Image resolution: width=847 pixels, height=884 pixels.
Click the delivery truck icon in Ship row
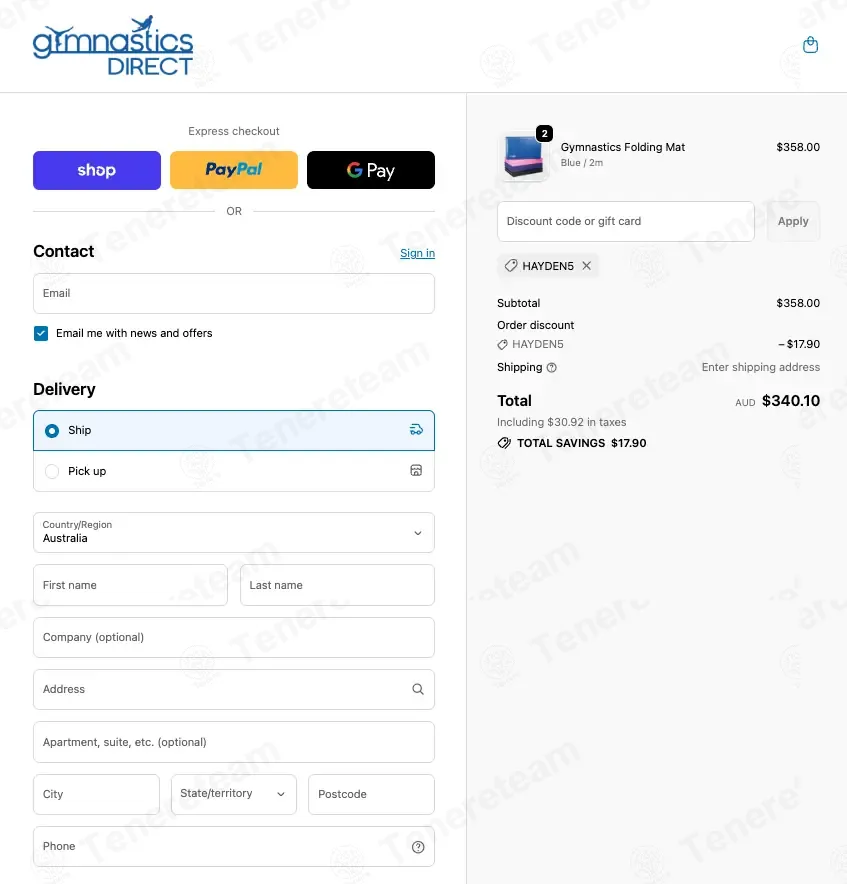416,430
